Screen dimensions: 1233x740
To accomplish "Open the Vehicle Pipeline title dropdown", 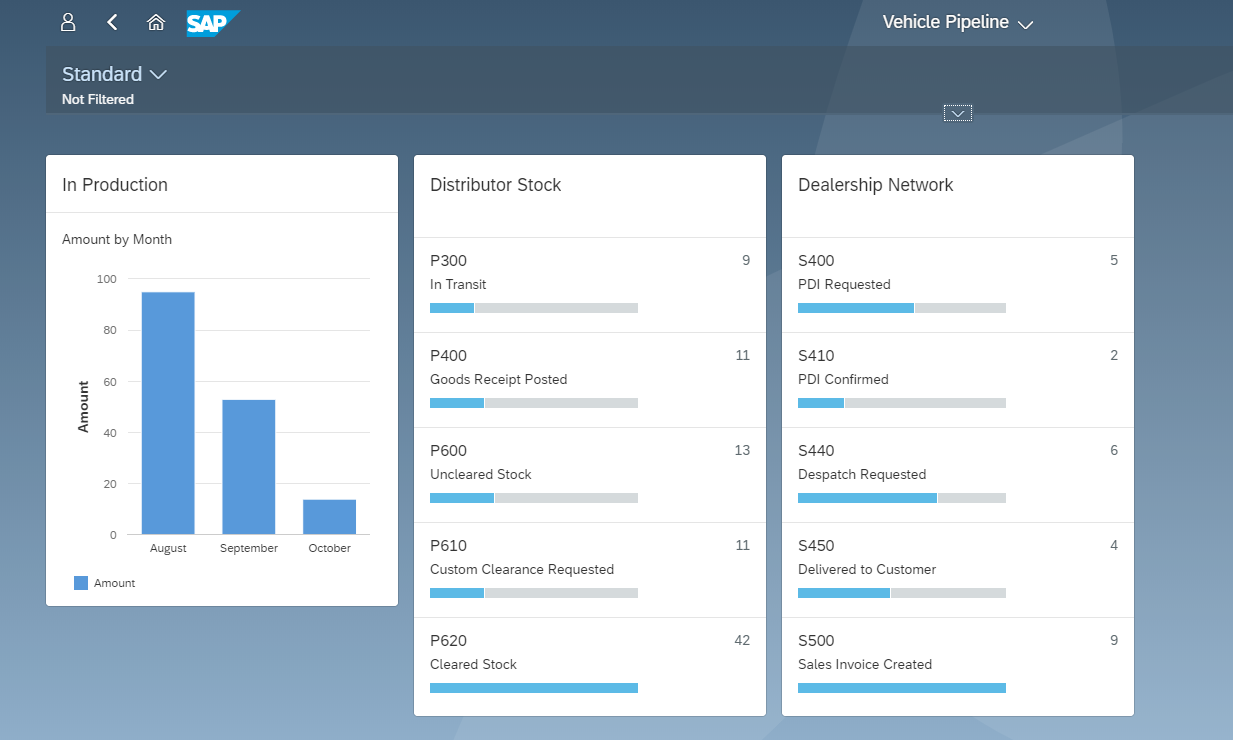I will pos(957,22).
